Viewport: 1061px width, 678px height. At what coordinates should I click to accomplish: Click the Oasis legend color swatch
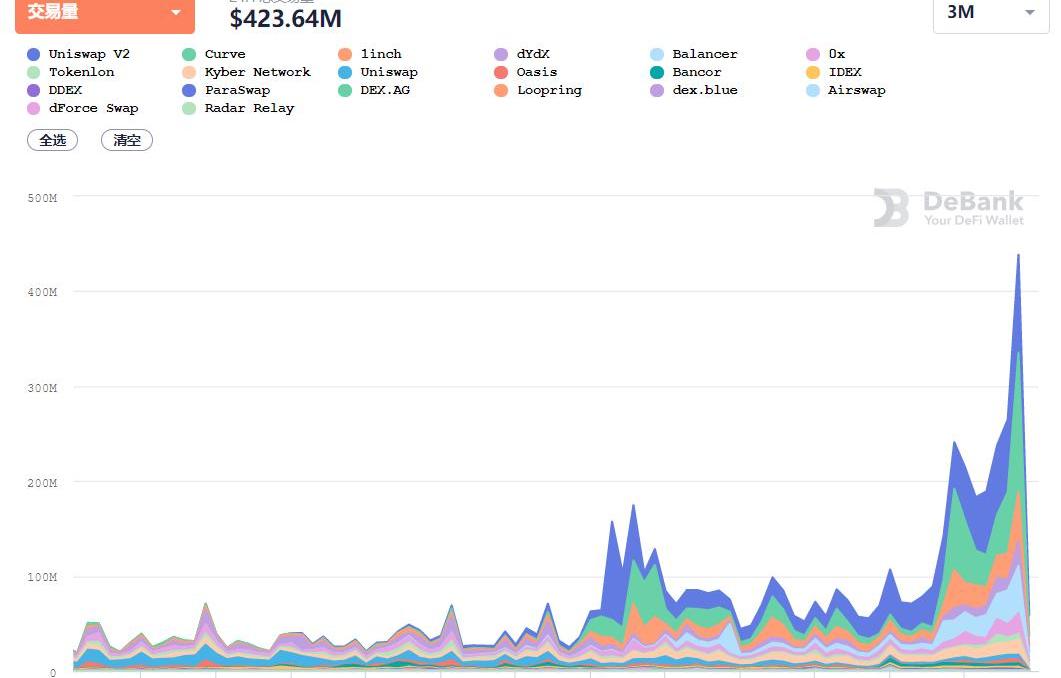point(501,72)
